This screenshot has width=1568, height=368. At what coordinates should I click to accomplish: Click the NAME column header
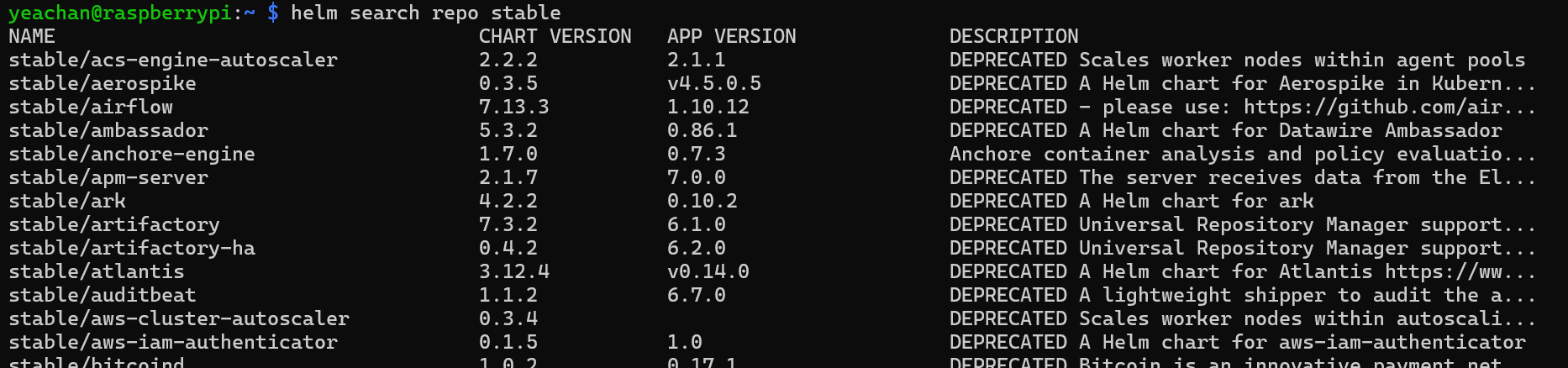pyautogui.click(x=32, y=36)
